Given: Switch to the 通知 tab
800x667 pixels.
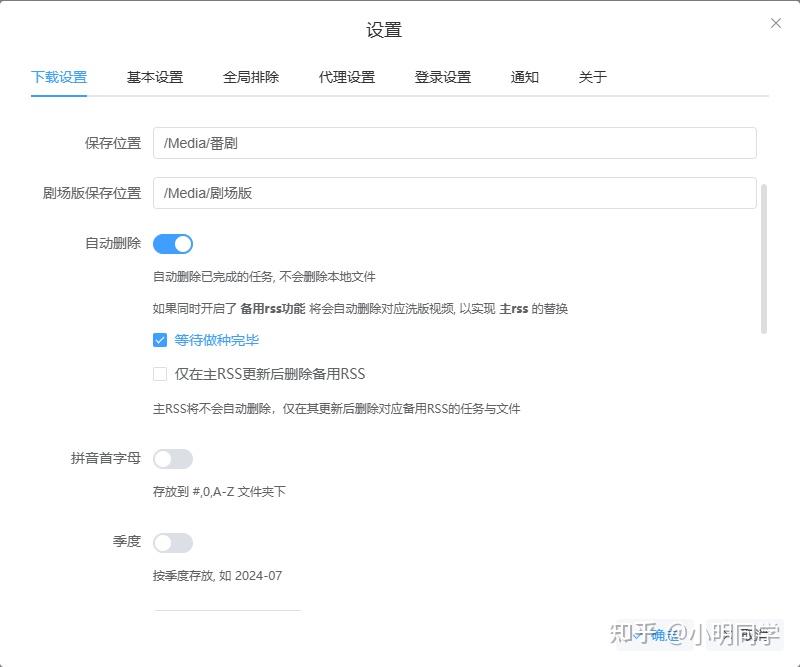Looking at the screenshot, I should 524,76.
